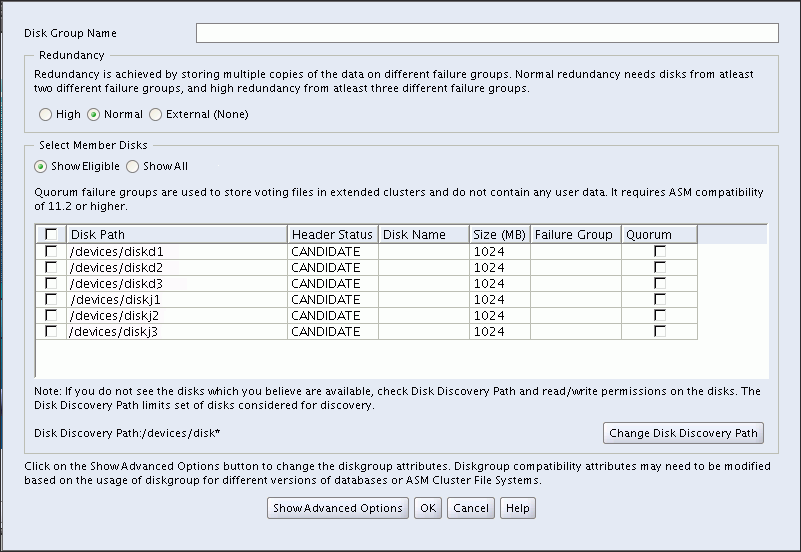The image size is (801, 552).
Task: Enable Quorum for /devices/diskj2 row
Action: (659, 315)
